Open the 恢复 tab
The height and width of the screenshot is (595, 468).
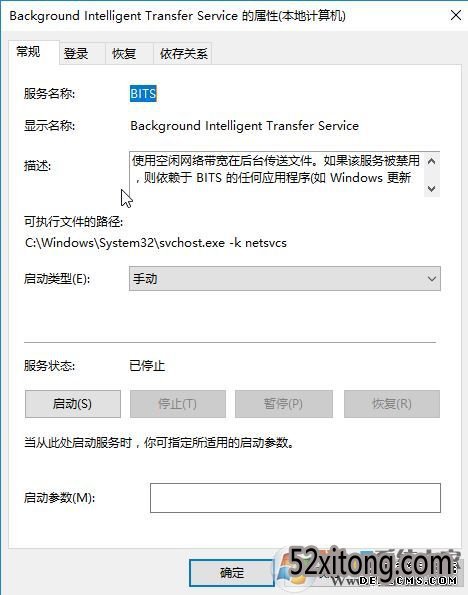pyautogui.click(x=124, y=54)
